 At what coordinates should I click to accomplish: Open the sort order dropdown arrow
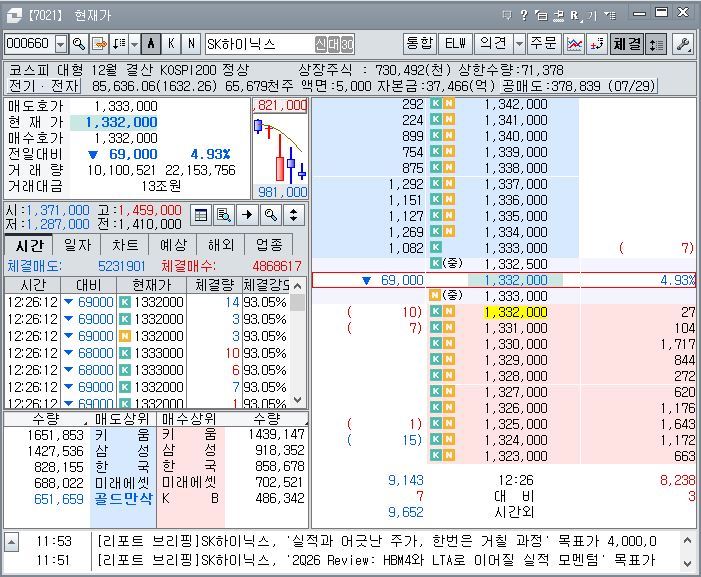click(135, 44)
